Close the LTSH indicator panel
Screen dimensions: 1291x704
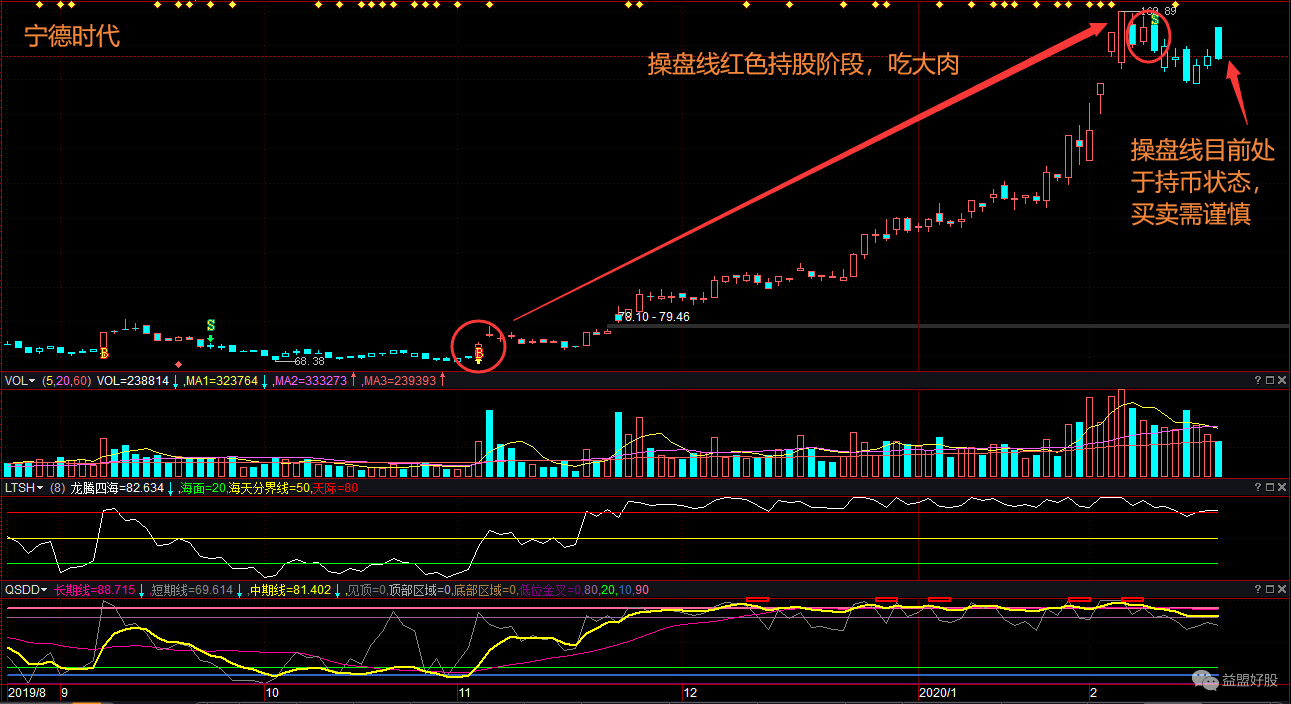1282,487
